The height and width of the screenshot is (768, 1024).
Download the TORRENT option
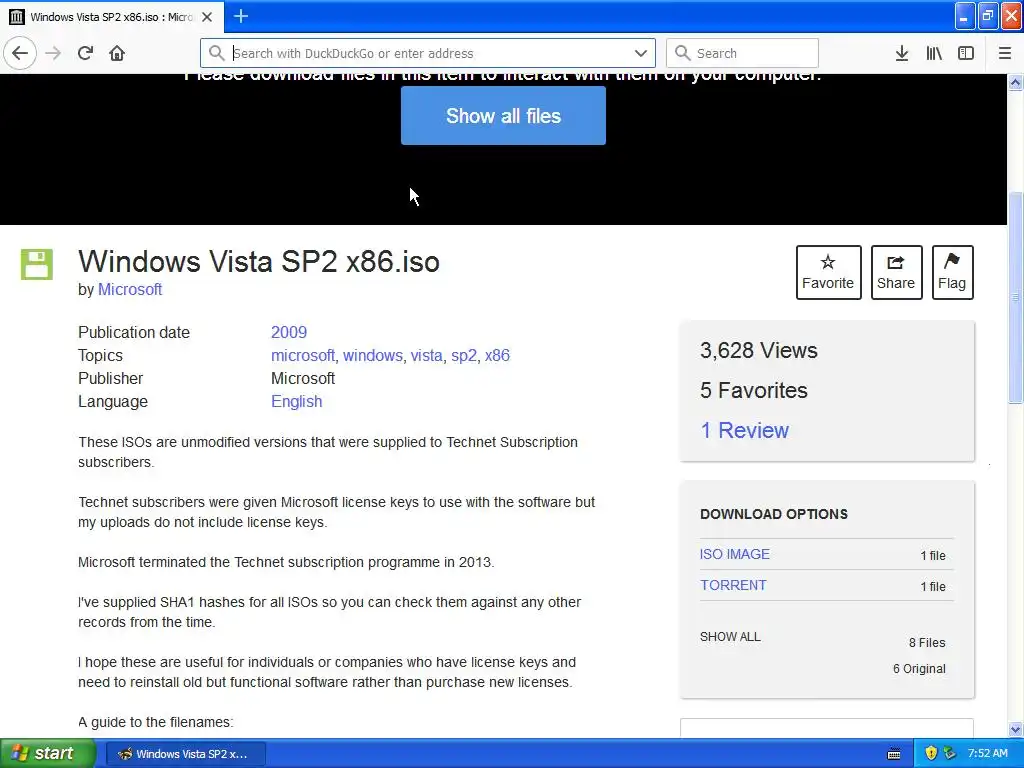point(733,585)
